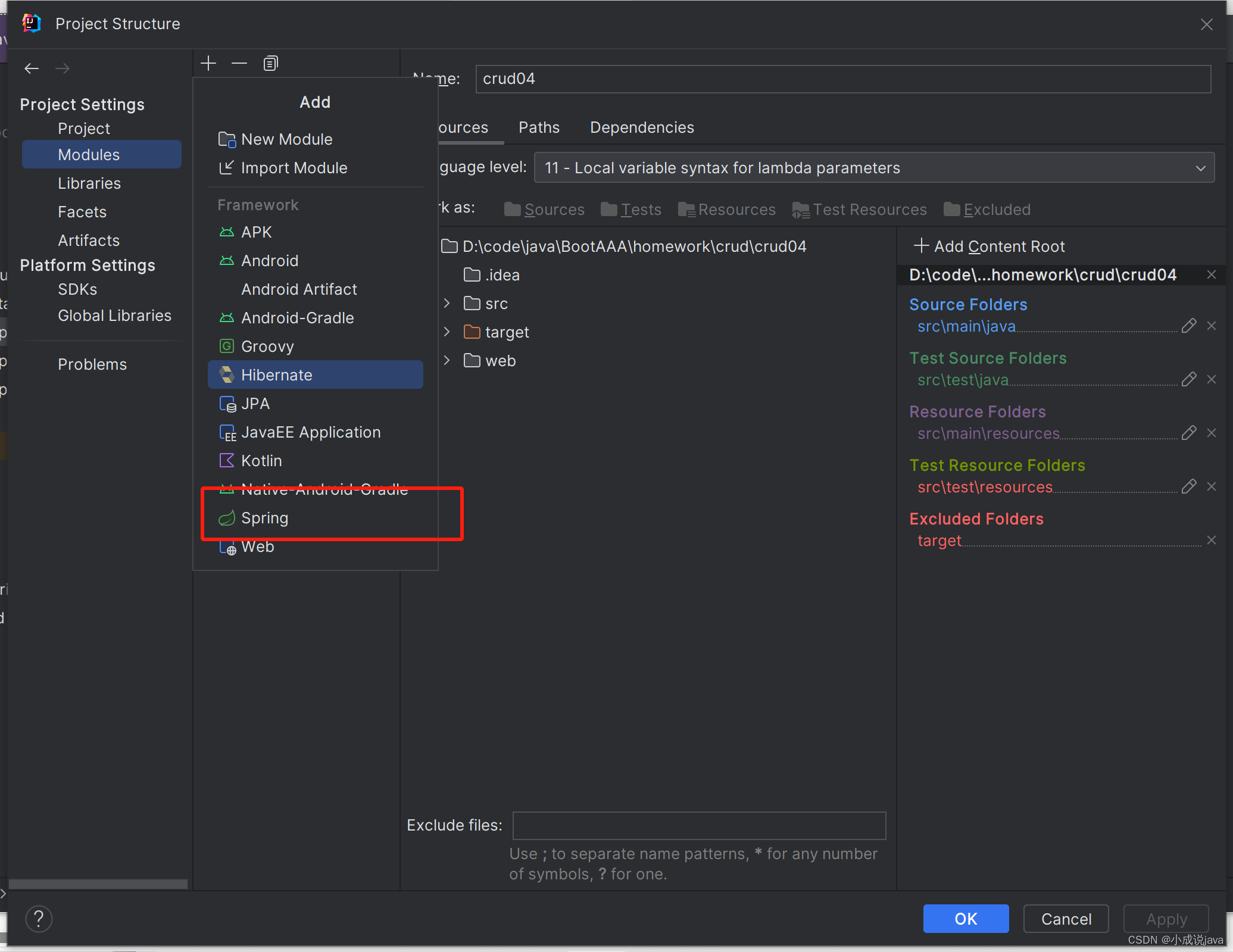Expand the web folder in the tree
Image resolution: width=1233 pixels, height=952 pixels.
[x=448, y=360]
